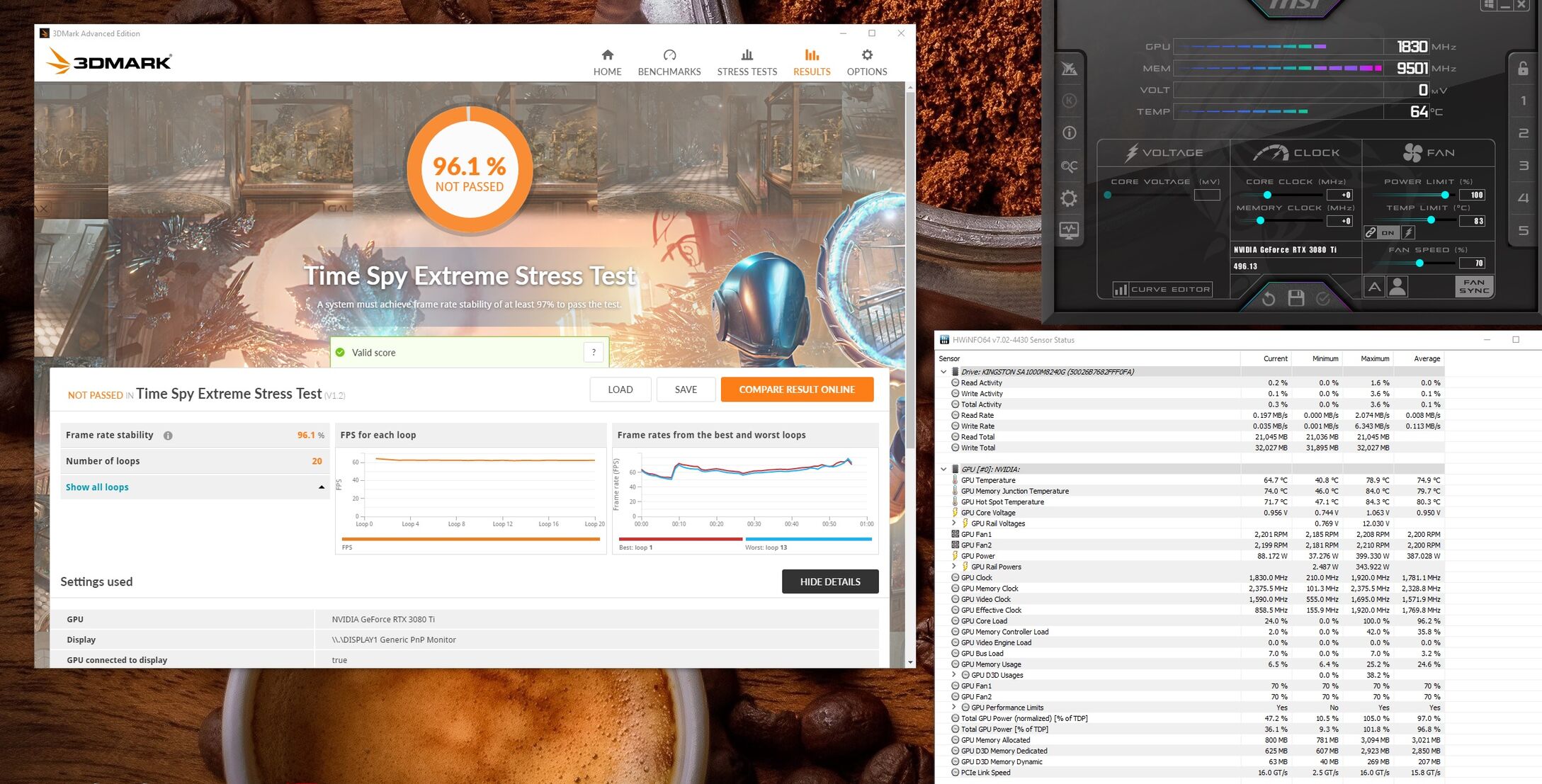Collapse the Show all loops section
The image size is (1542, 784).
pyautogui.click(x=195, y=487)
